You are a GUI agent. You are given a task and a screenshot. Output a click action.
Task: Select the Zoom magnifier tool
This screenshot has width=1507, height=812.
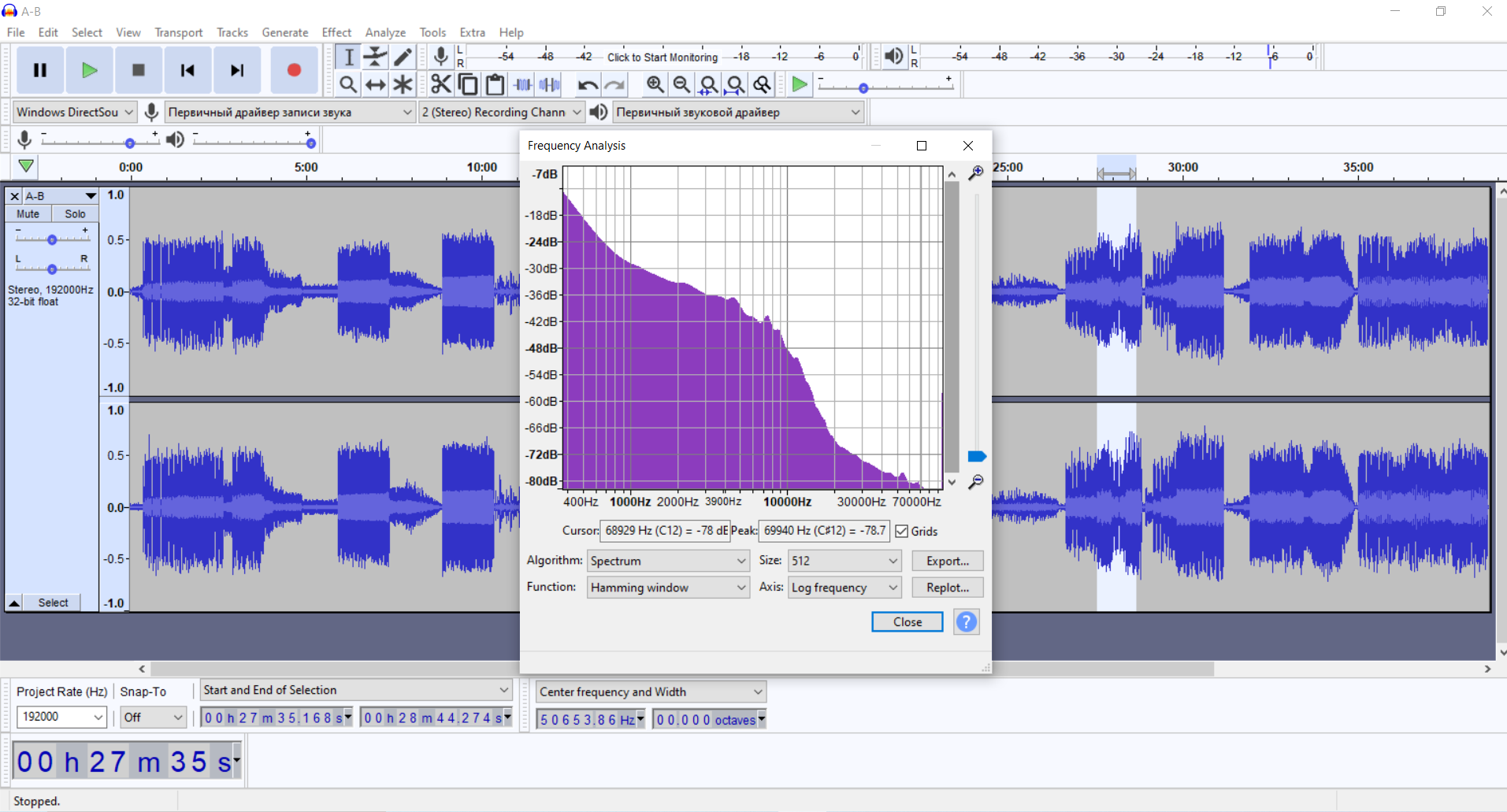(x=348, y=84)
